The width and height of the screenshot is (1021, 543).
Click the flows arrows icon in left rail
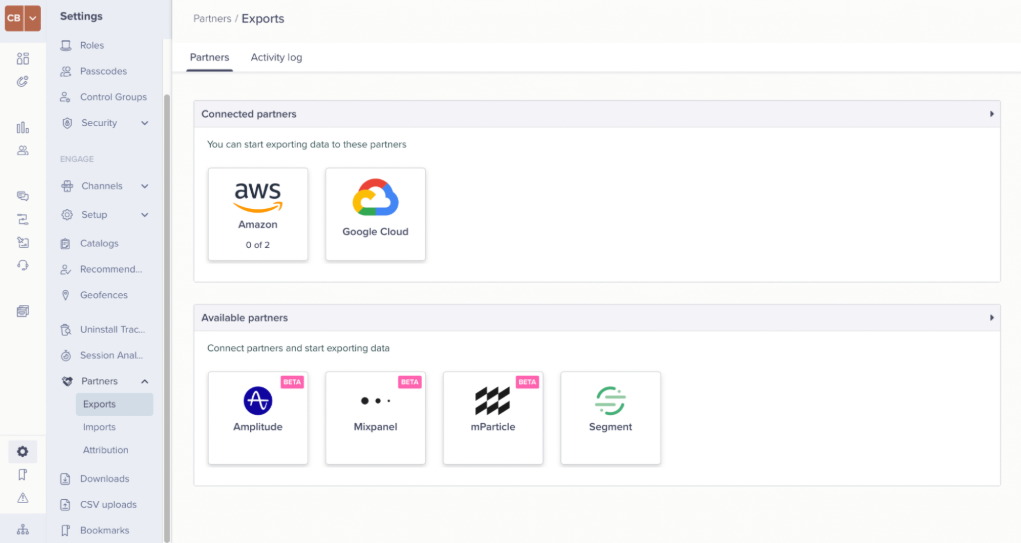tap(23, 219)
